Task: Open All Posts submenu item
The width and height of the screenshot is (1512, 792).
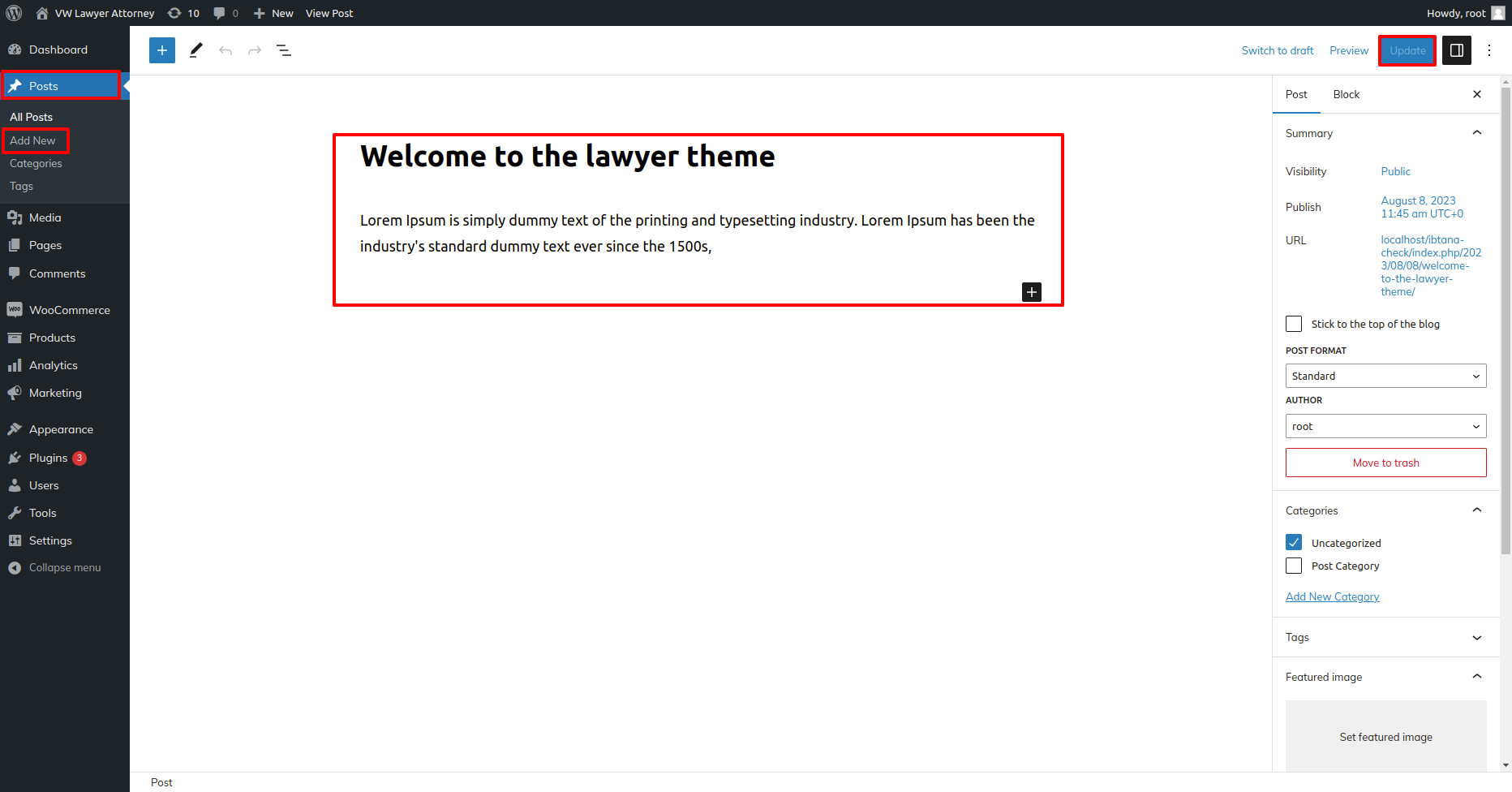Action: (31, 117)
